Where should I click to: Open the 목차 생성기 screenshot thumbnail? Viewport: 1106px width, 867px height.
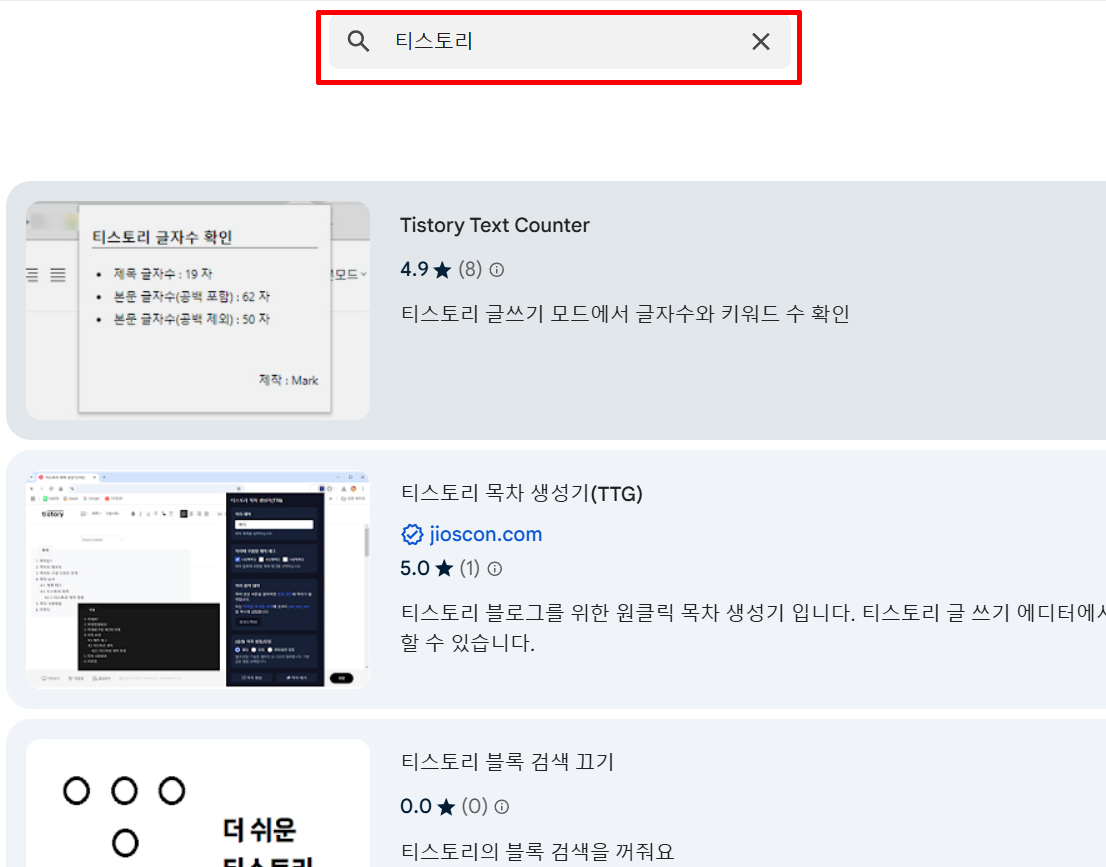coord(198,579)
